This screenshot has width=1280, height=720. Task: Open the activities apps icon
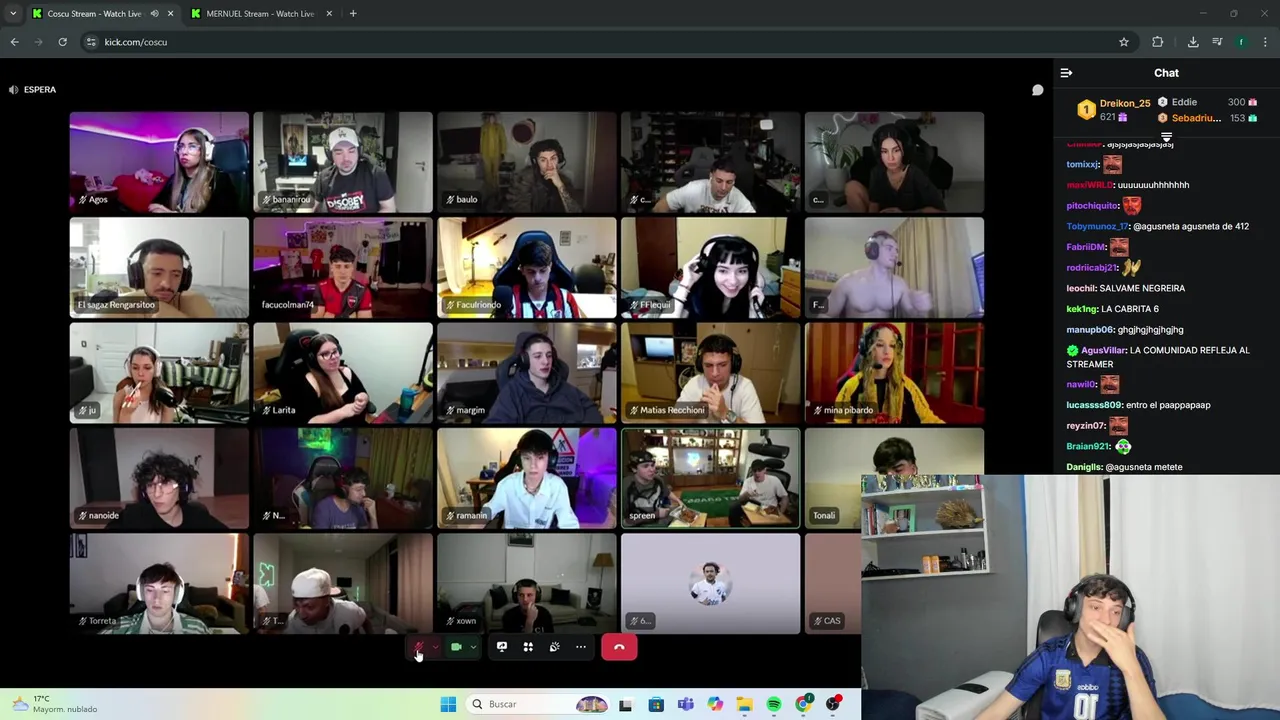pyautogui.click(x=528, y=647)
